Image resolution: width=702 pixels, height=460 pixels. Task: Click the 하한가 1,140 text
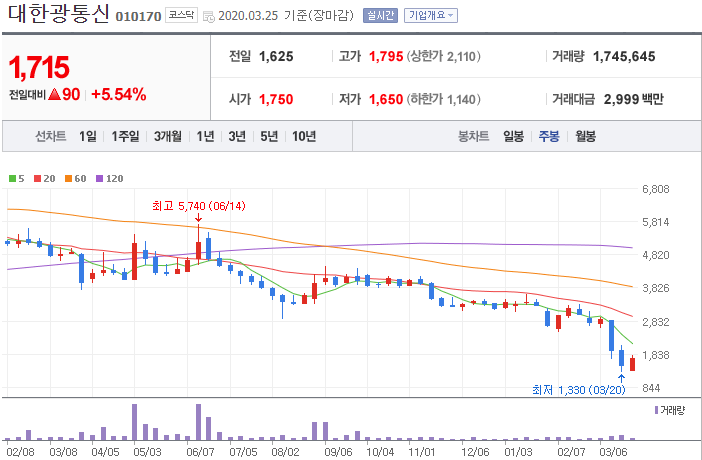click(443, 99)
